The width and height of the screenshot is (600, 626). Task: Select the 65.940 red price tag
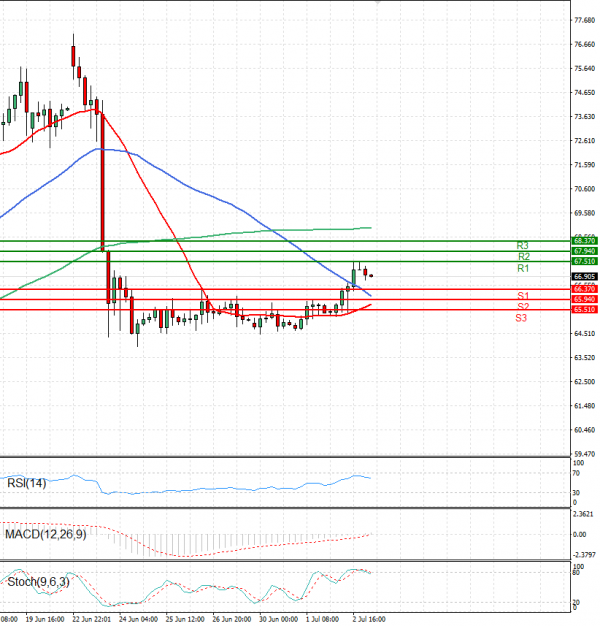coord(584,299)
